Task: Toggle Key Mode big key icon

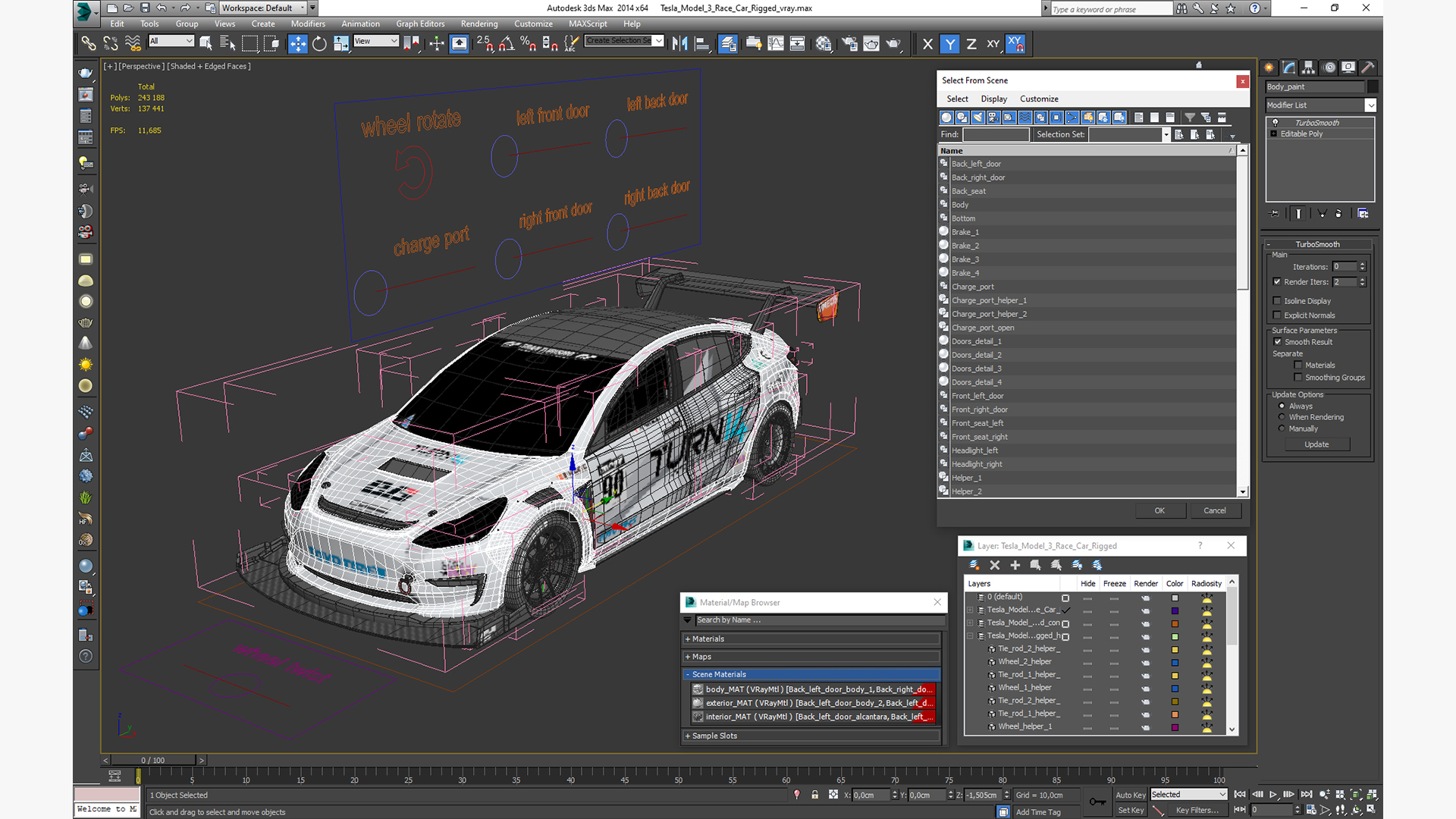Action: (1097, 802)
